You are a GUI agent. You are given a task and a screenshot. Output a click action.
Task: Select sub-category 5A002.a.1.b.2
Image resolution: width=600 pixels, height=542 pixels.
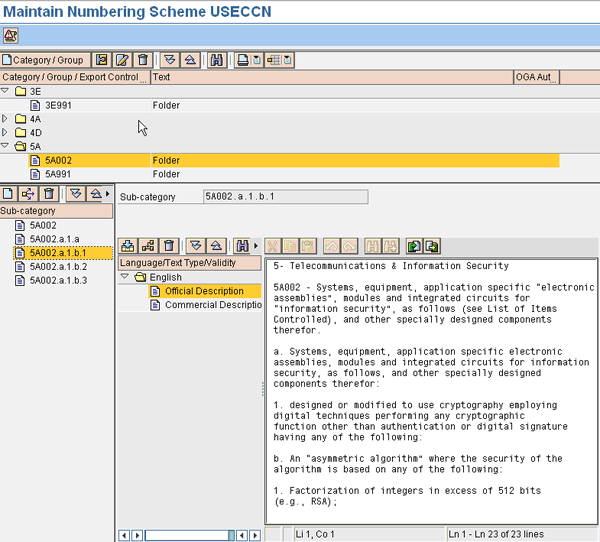(x=58, y=267)
